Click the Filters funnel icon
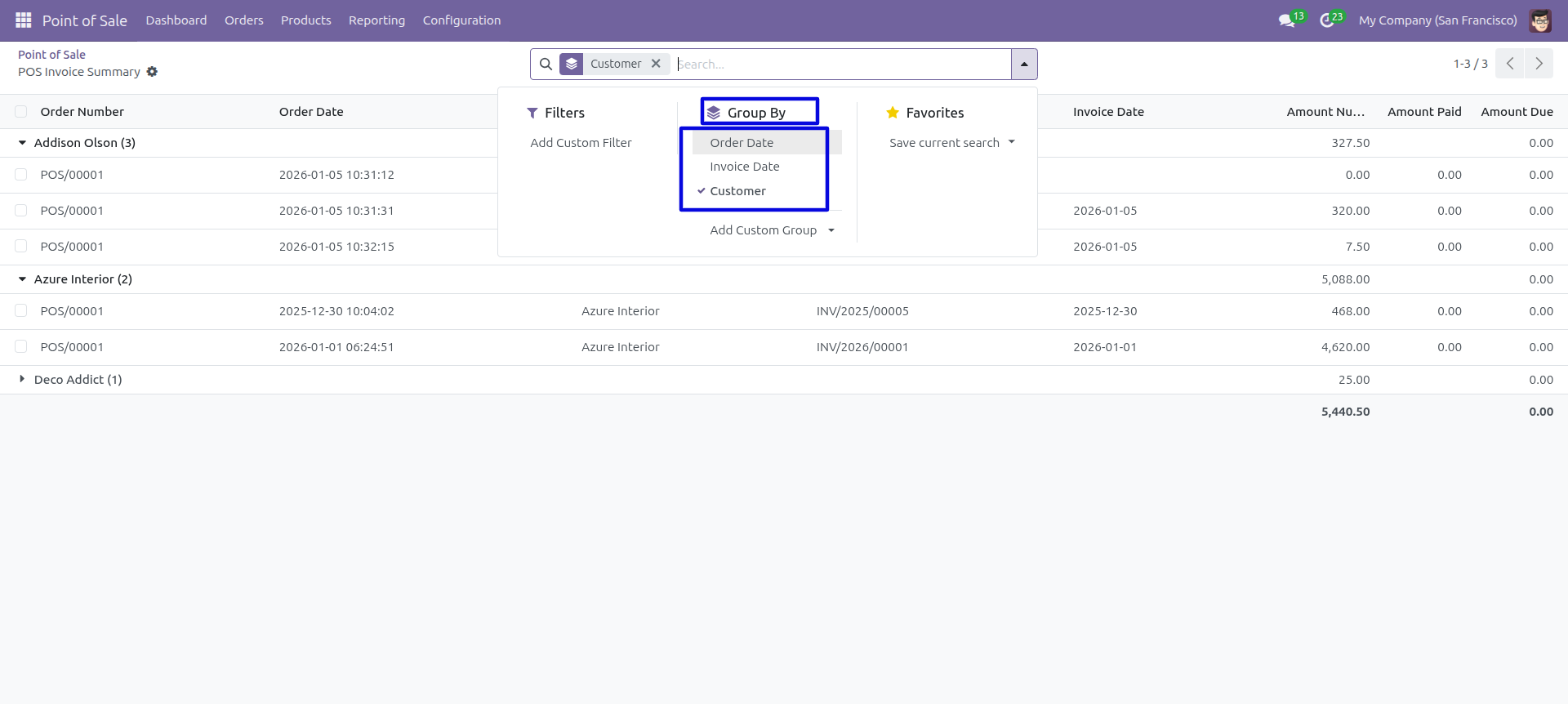 click(532, 113)
